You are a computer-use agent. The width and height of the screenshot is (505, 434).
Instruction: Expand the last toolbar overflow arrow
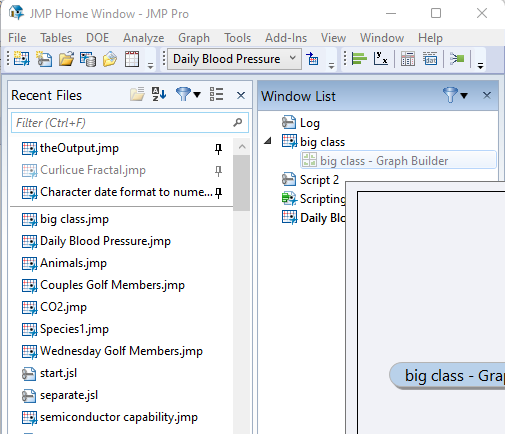coord(480,65)
